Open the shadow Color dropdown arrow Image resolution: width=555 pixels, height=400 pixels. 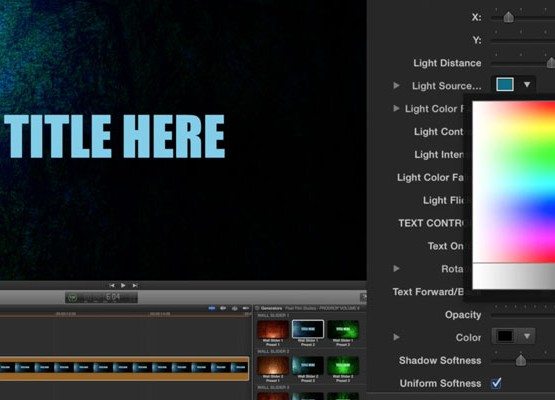[527, 336]
